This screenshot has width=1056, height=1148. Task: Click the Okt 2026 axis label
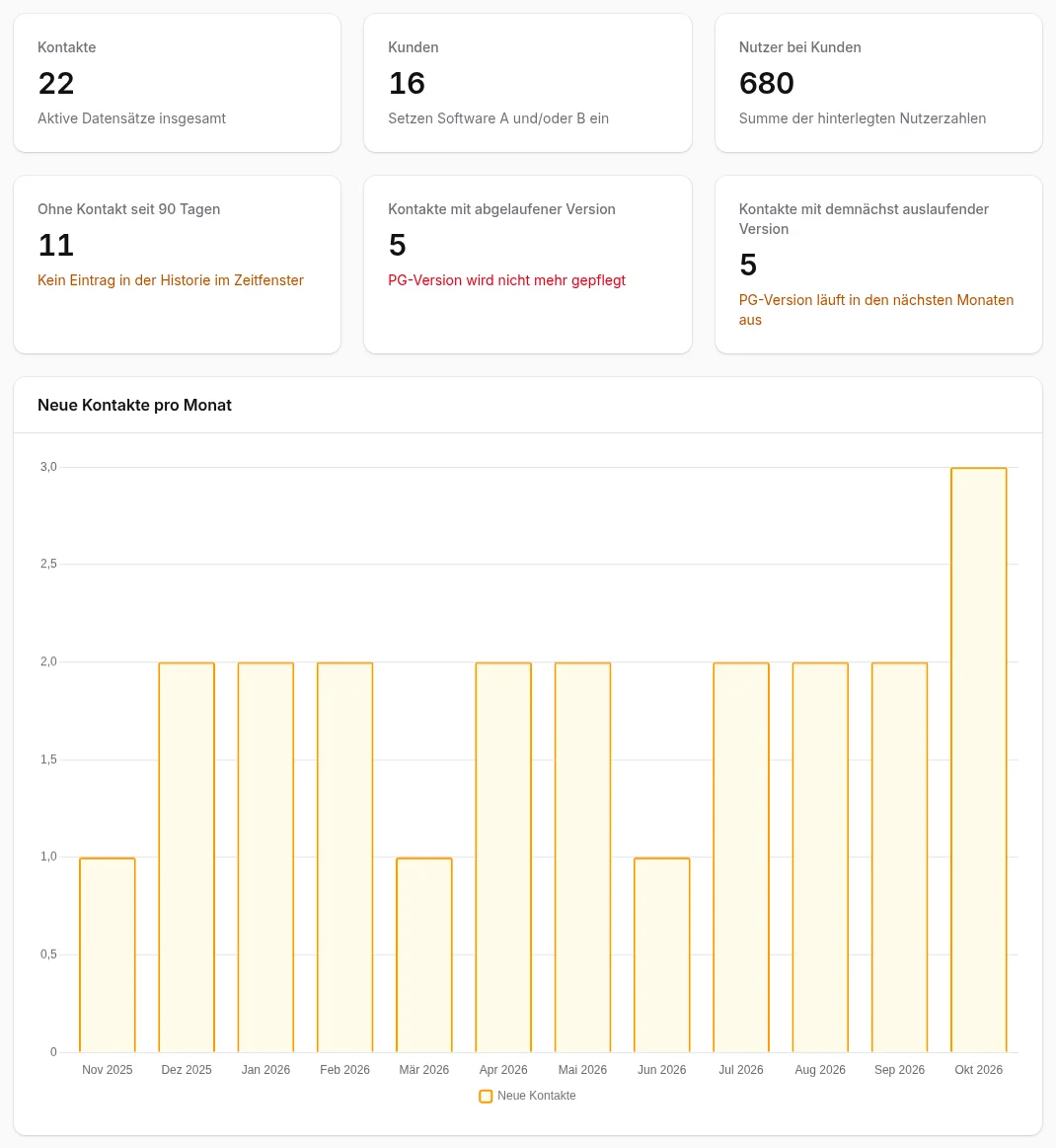tap(978, 1070)
